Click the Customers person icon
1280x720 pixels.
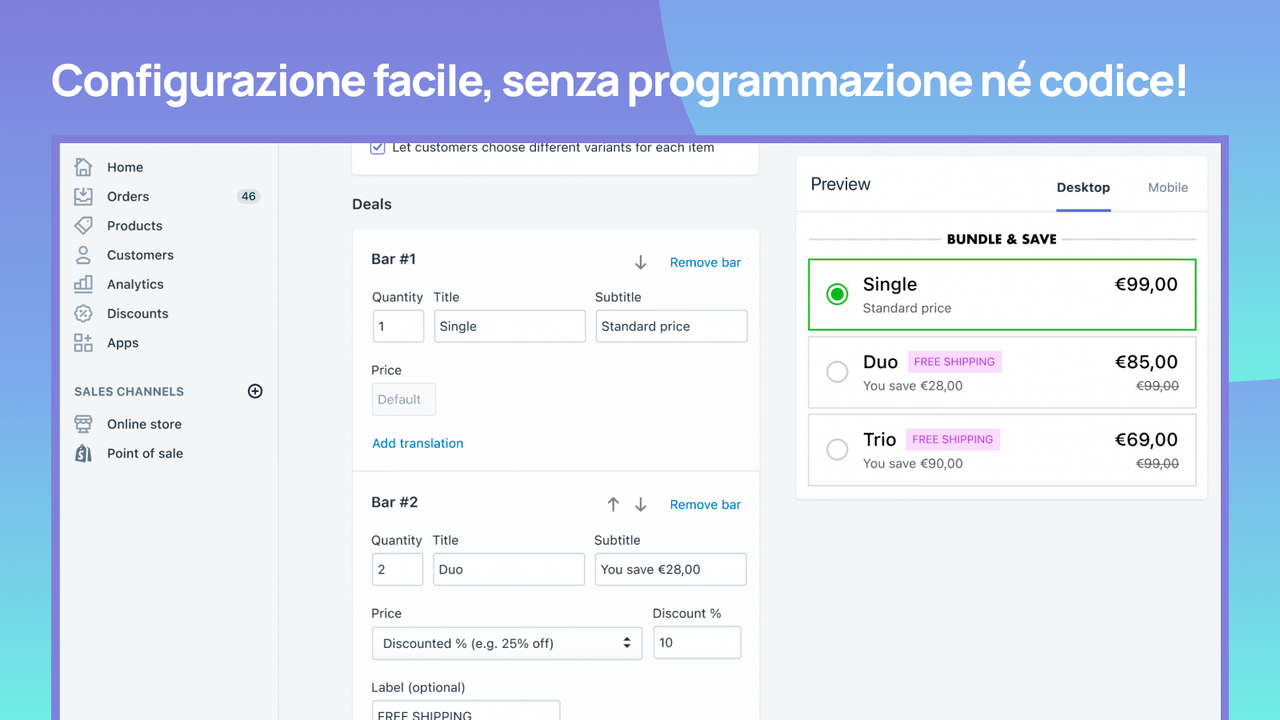coord(84,255)
